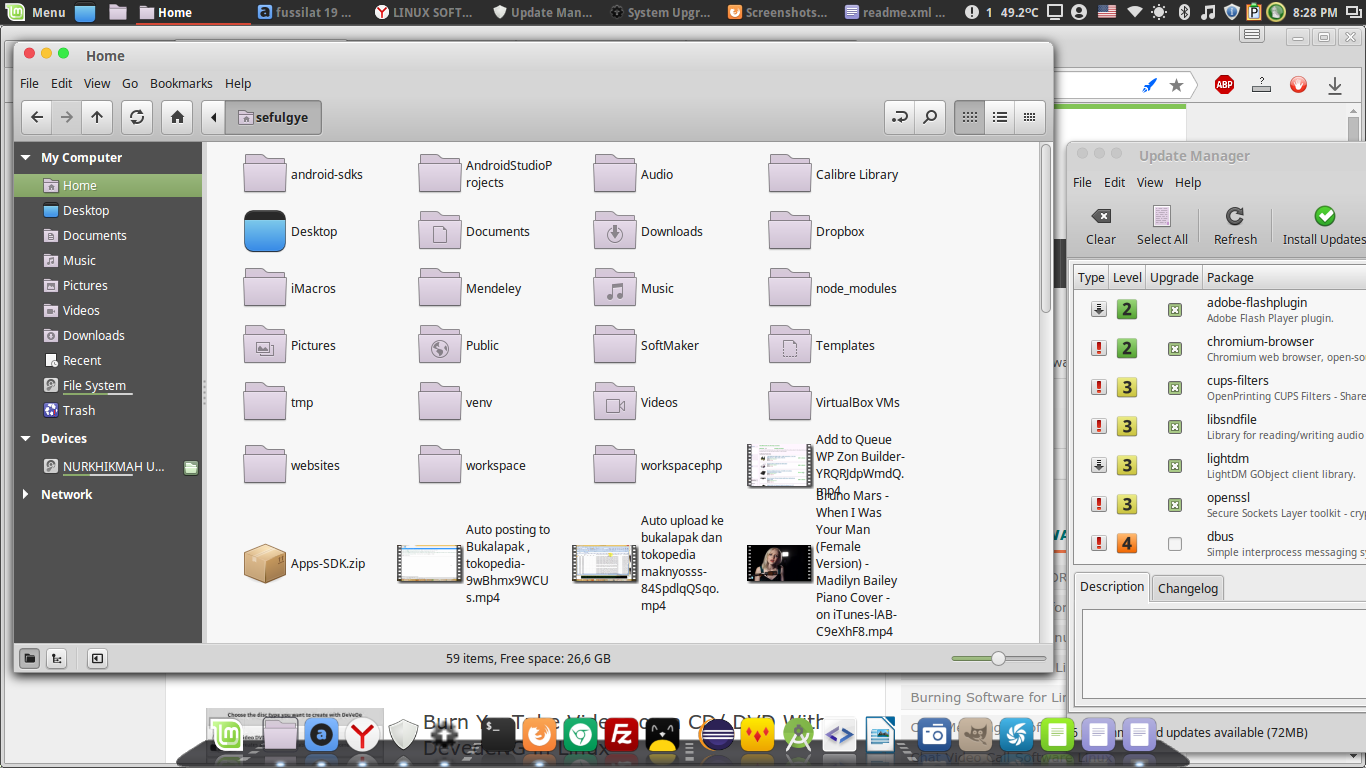Select Dropbox folder
1366x768 pixels.
tap(817, 231)
